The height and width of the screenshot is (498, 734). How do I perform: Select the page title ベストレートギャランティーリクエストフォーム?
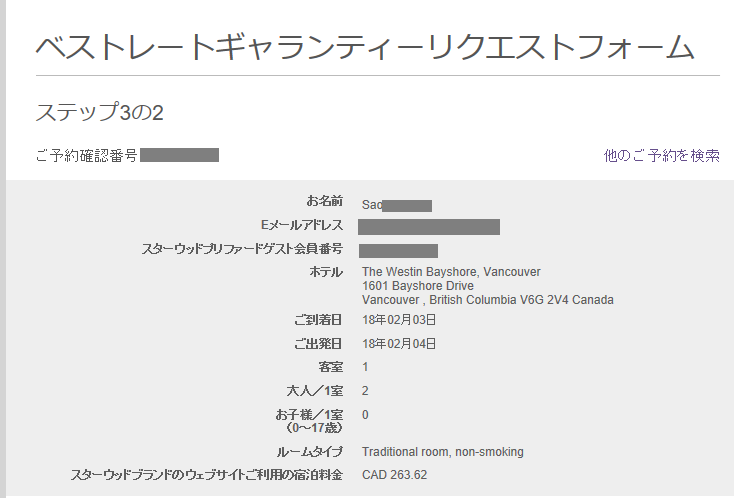pyautogui.click(x=365, y=47)
